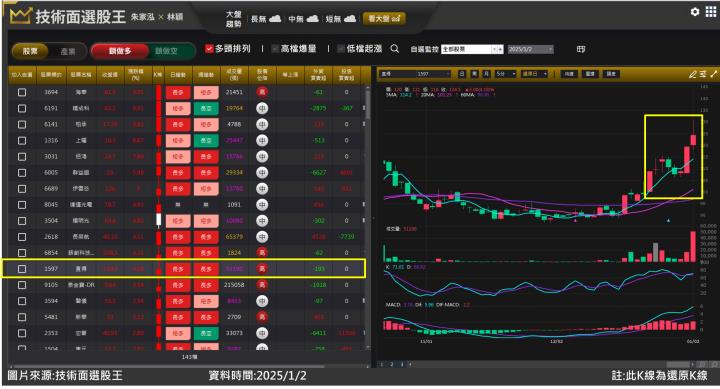Click the white 中 badge in row 3594
This screenshot has width=720, height=389.
(262, 301)
